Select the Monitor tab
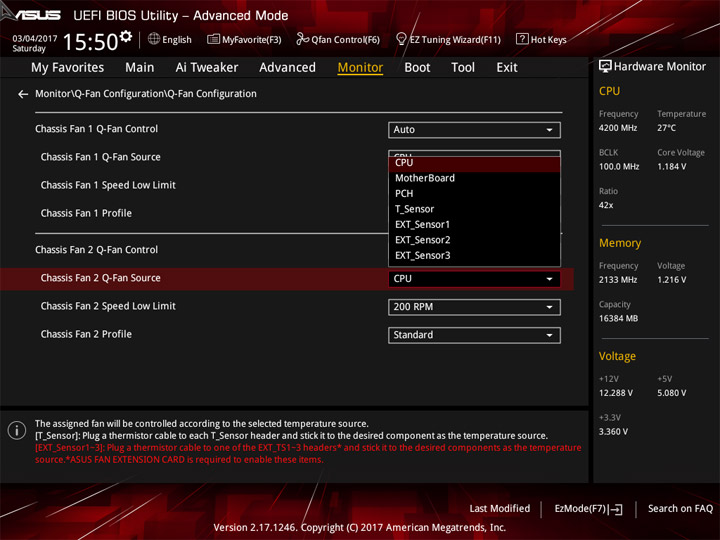This screenshot has height=540, width=720. 360,68
